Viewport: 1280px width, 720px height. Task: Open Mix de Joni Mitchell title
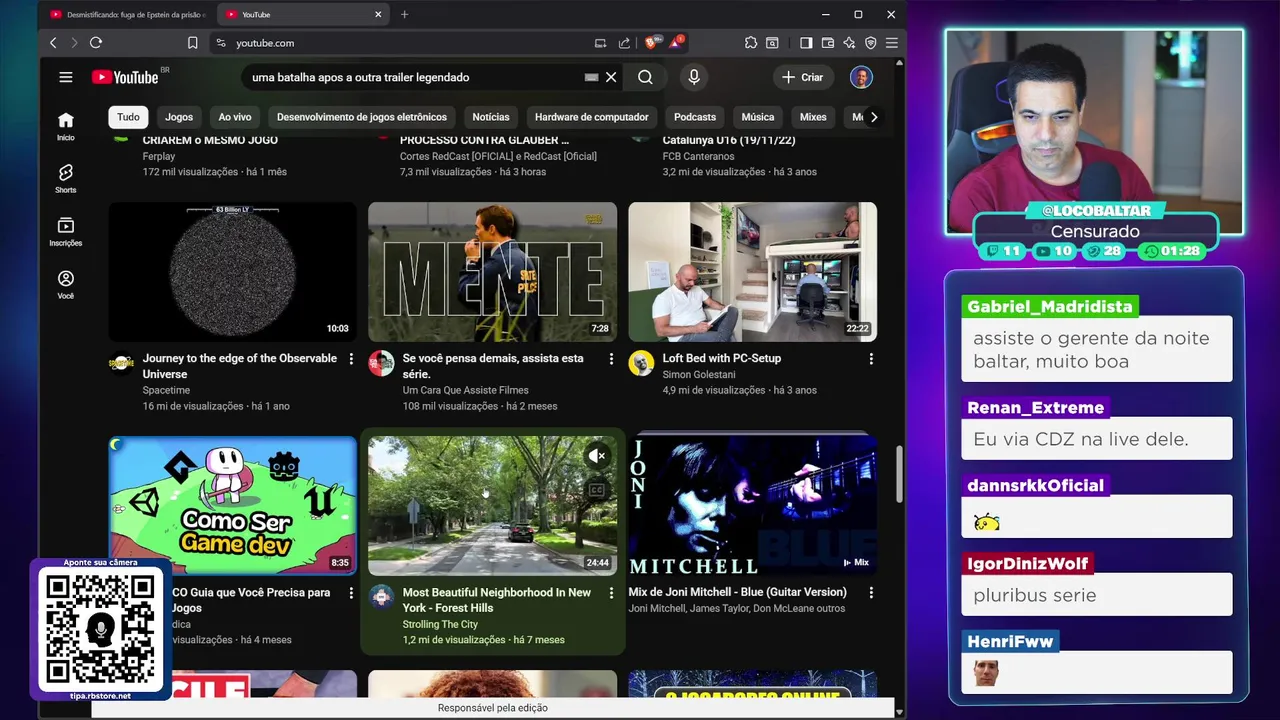[737, 592]
